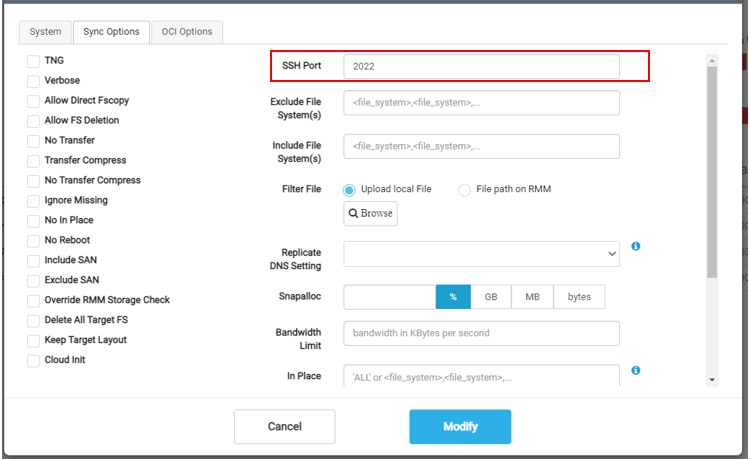Select MB unit for Snapalloc

click(532, 297)
